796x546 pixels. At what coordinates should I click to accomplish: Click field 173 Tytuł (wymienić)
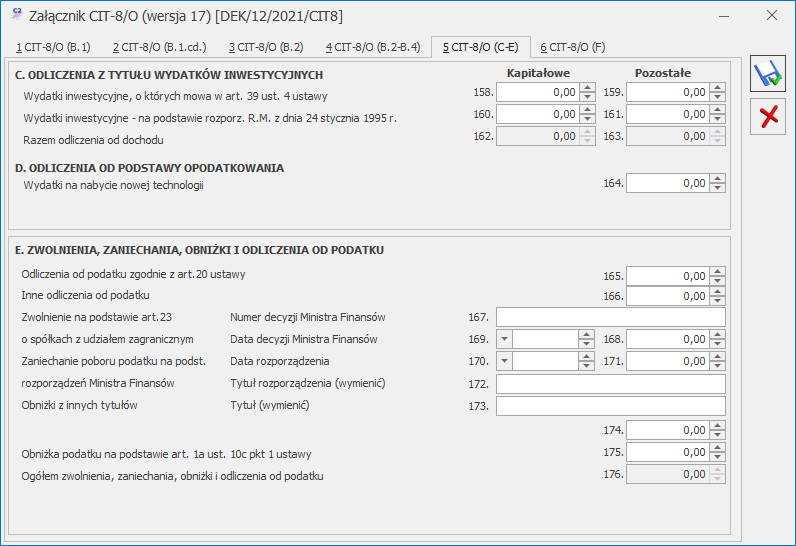(x=611, y=406)
